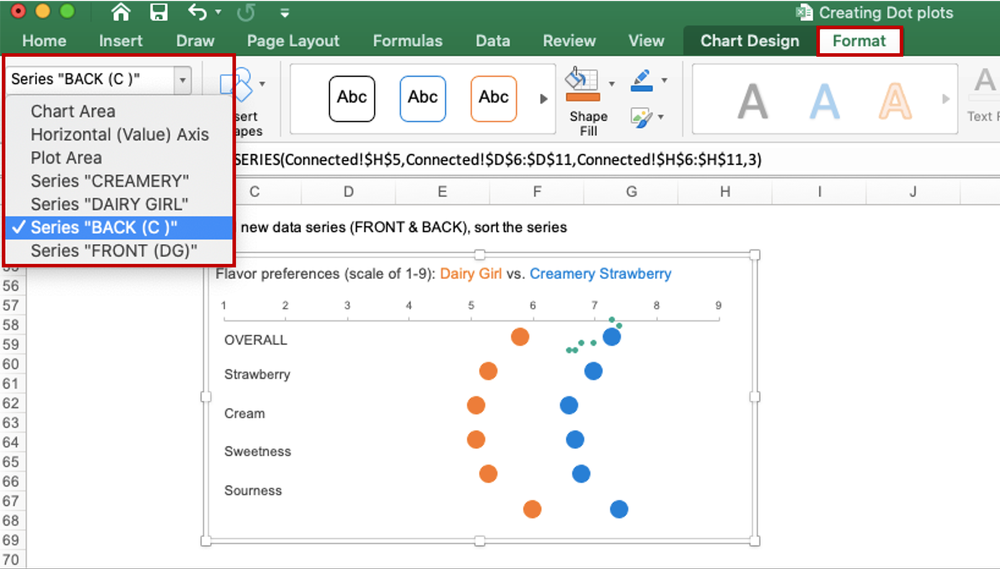Select column D header
This screenshot has width=1000, height=569.
348,191
